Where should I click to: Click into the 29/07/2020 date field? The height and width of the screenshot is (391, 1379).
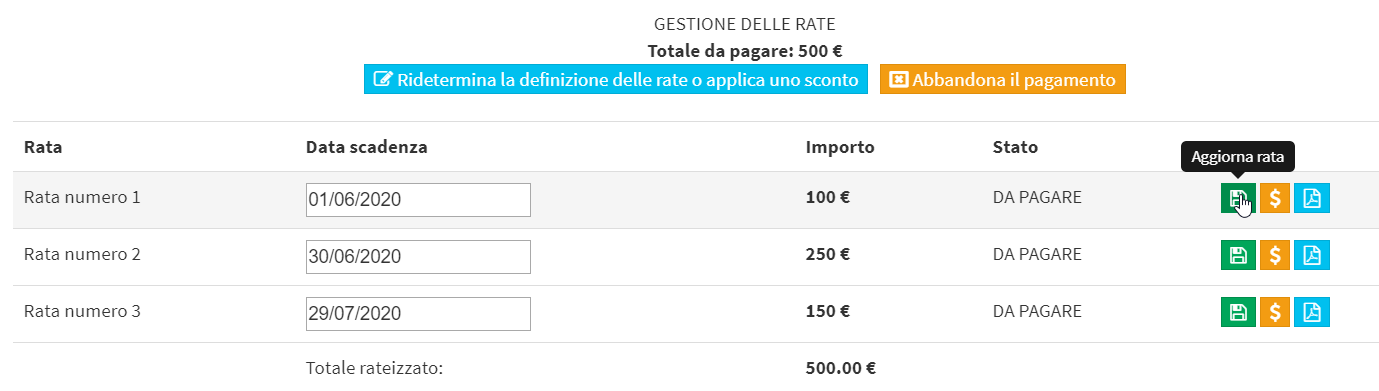coord(418,313)
